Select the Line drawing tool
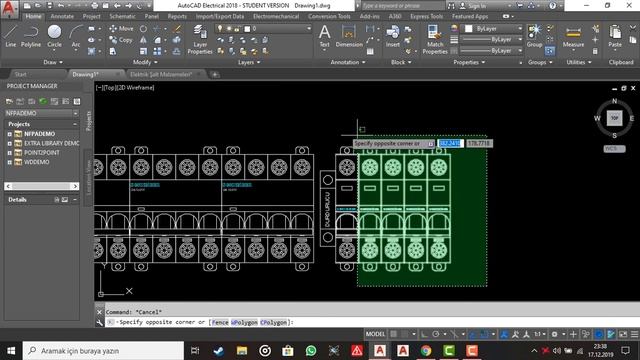Viewport: 640px width, 360px height. [11, 36]
